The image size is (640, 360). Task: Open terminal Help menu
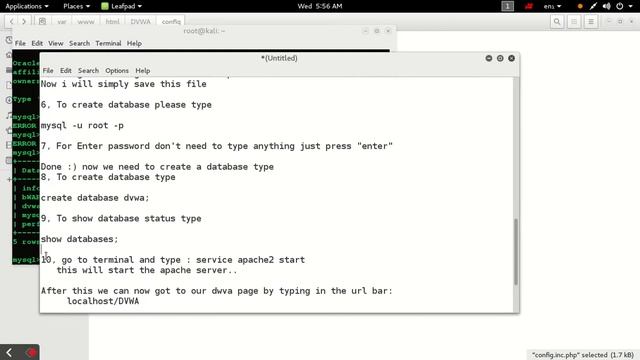(x=134, y=43)
